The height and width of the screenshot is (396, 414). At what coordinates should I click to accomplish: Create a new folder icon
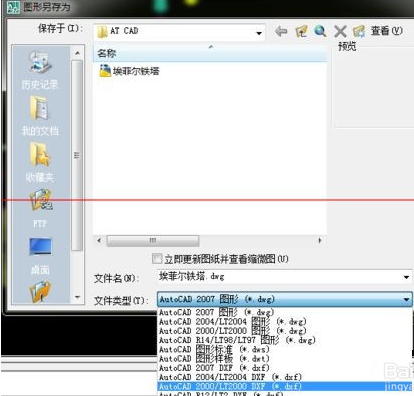[x=359, y=31]
